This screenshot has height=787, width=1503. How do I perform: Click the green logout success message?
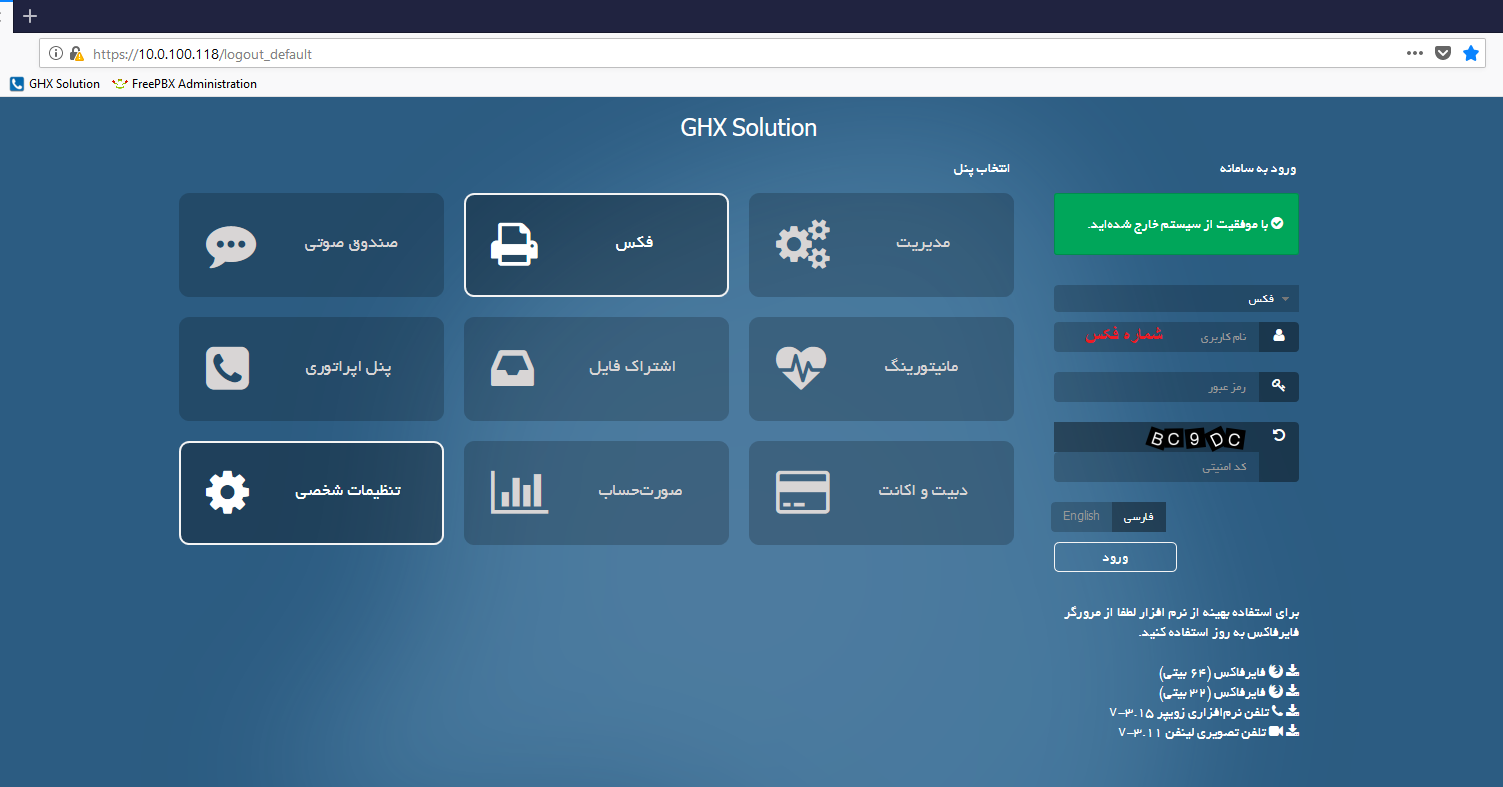coord(1176,224)
